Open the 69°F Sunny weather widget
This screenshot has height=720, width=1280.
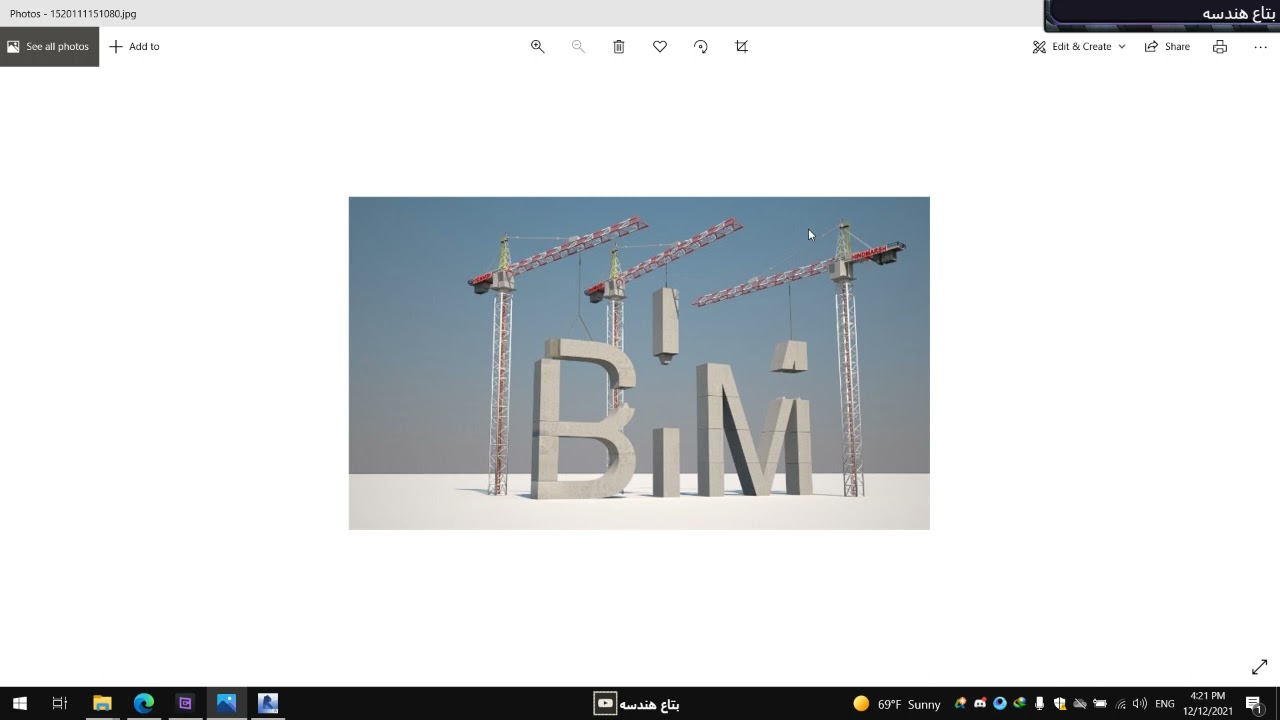897,704
